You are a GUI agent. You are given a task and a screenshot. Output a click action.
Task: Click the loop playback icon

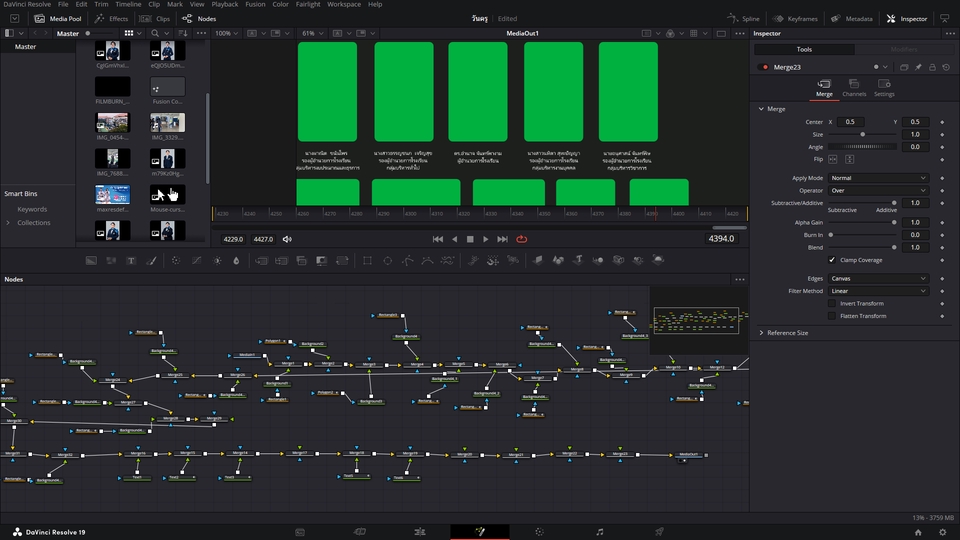[x=521, y=239]
